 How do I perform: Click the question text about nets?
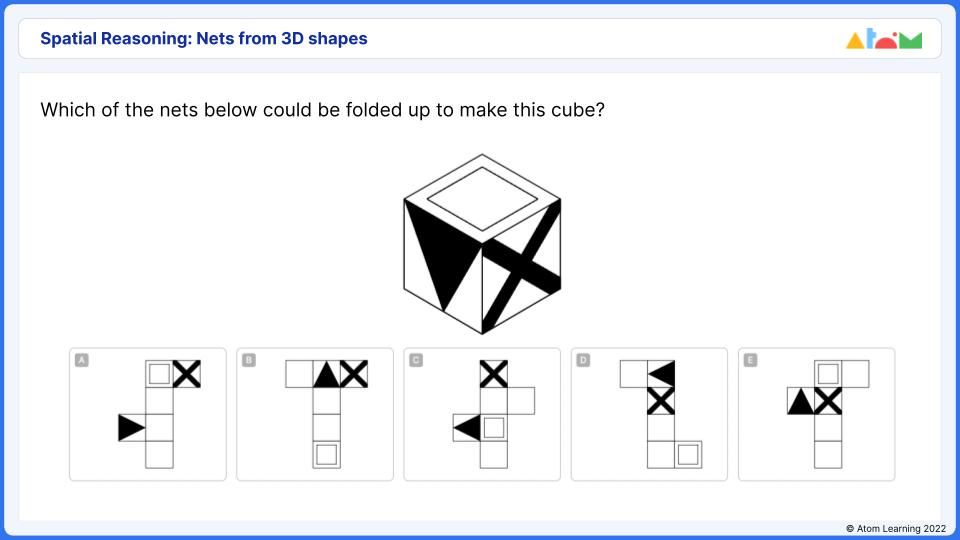tap(323, 110)
